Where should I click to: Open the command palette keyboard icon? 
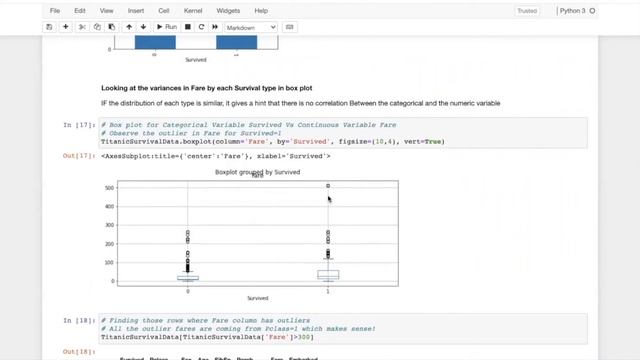pos(289,27)
